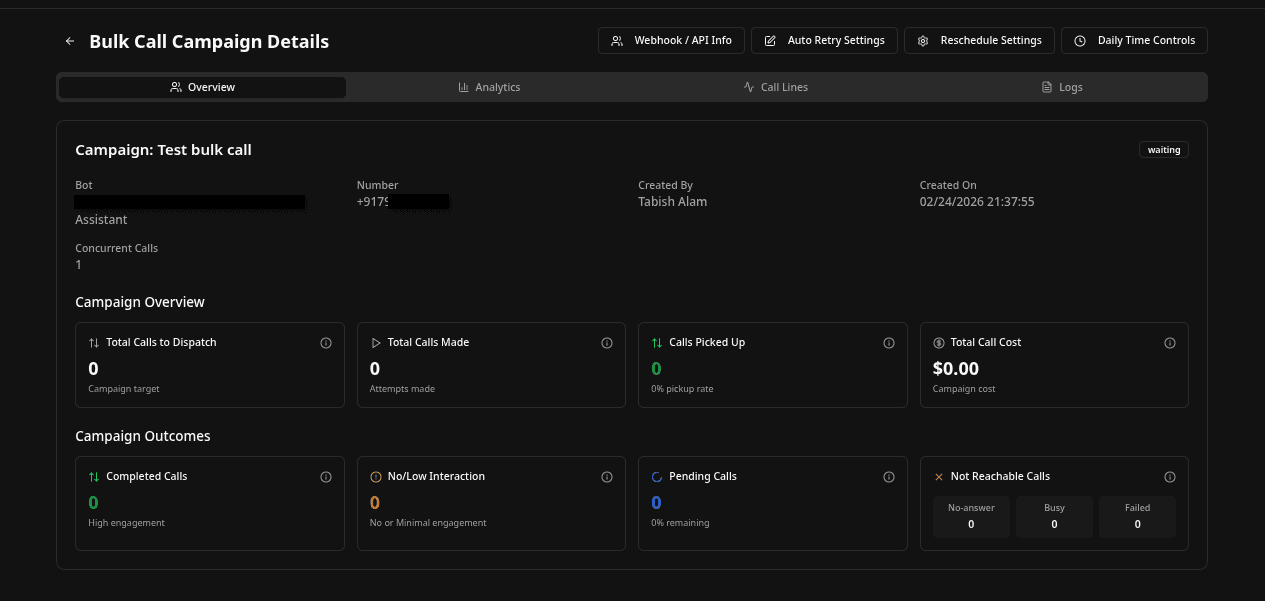Open the Call Lines tab
The height and width of the screenshot is (601, 1265).
pos(776,87)
